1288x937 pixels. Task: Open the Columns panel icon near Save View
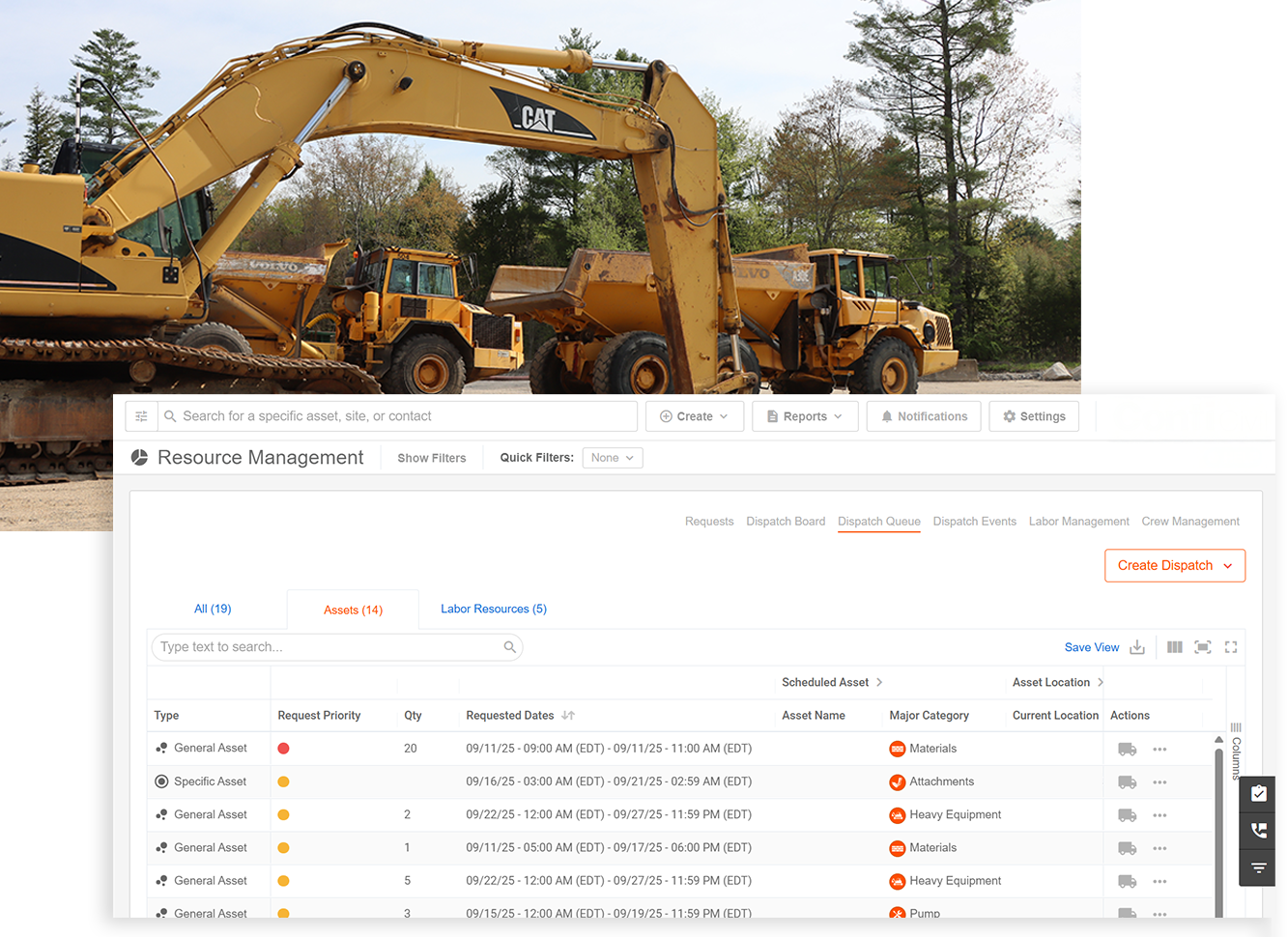[1174, 646]
